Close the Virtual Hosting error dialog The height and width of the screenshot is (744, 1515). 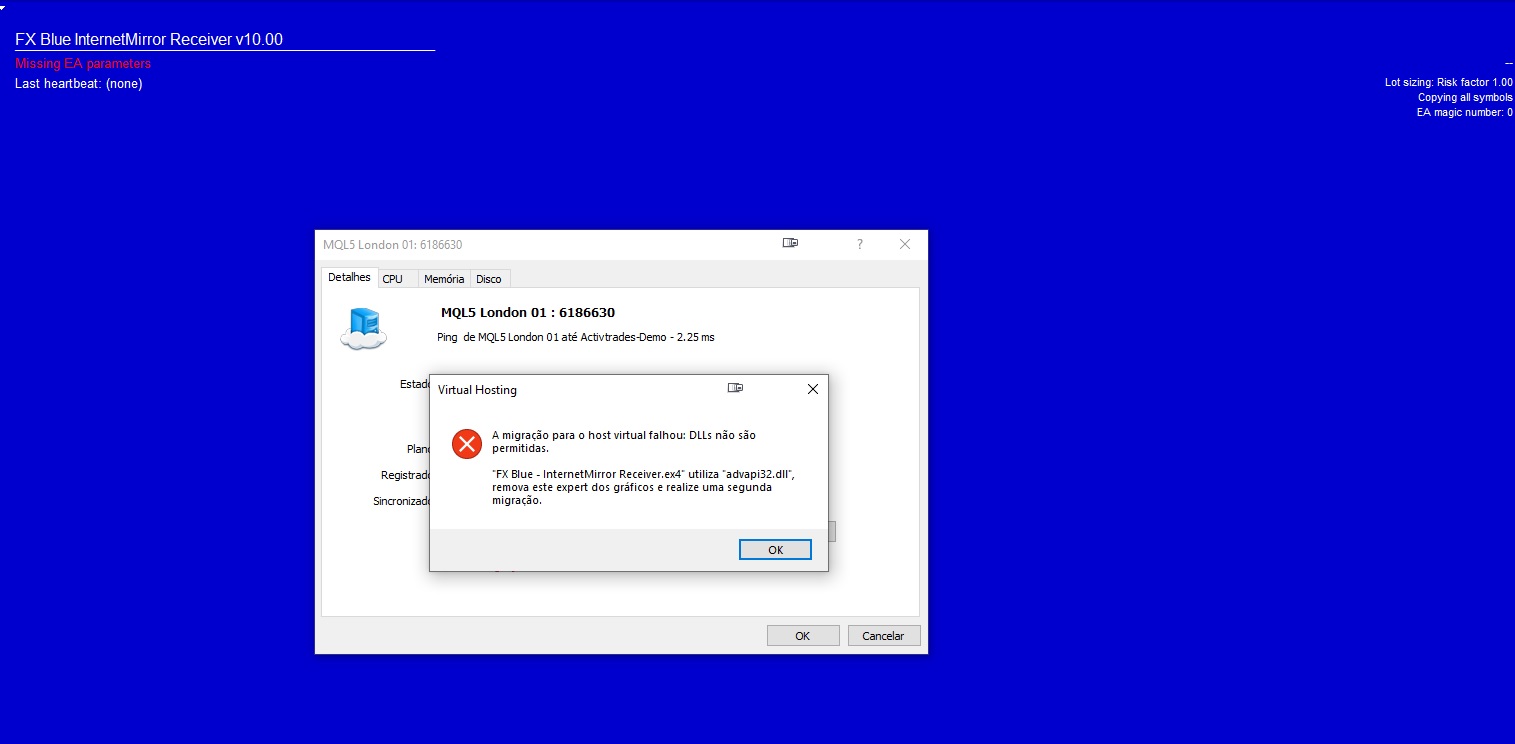812,389
